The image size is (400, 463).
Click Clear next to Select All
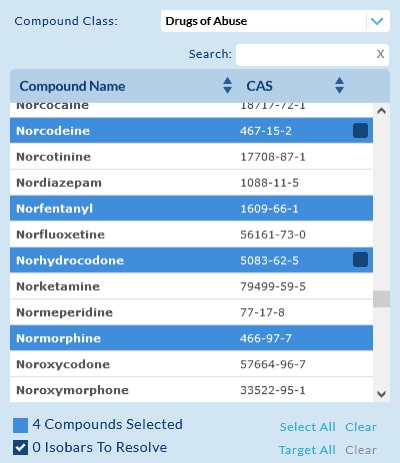point(361,427)
